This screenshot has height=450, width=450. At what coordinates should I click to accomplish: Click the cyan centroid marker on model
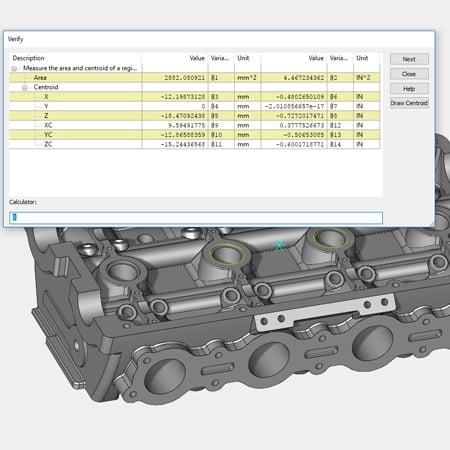point(279,246)
